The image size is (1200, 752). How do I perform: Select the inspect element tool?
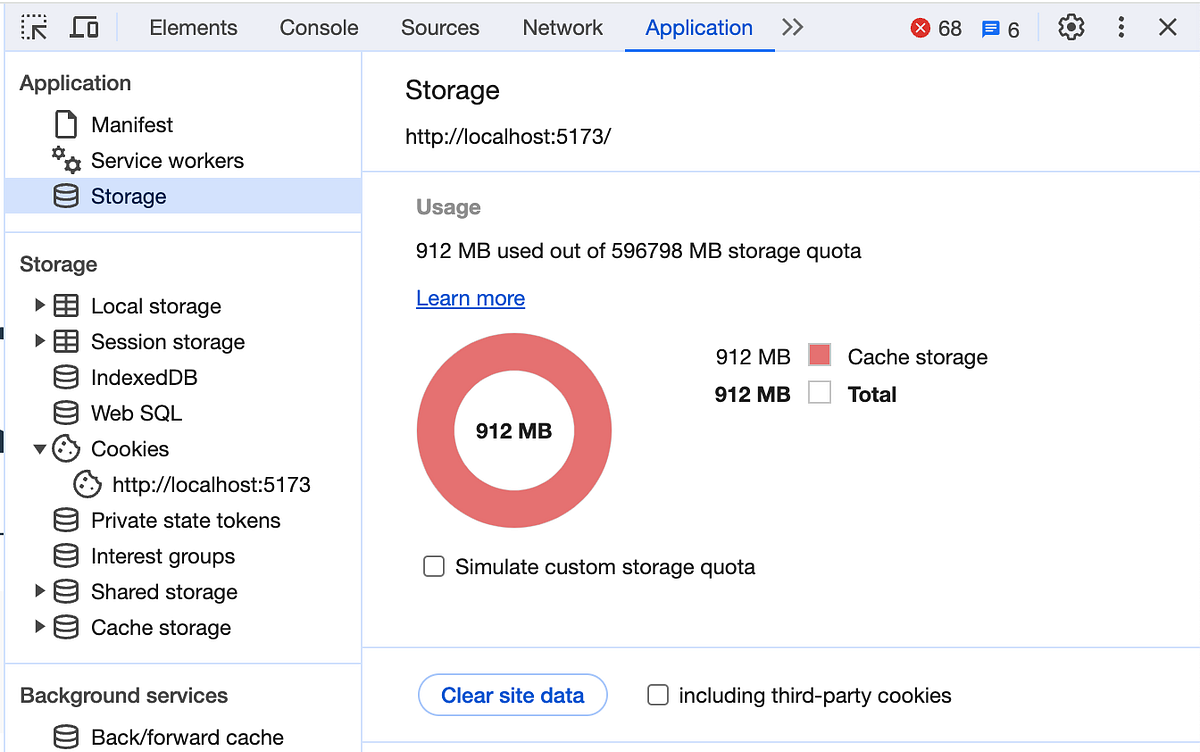coord(34,27)
